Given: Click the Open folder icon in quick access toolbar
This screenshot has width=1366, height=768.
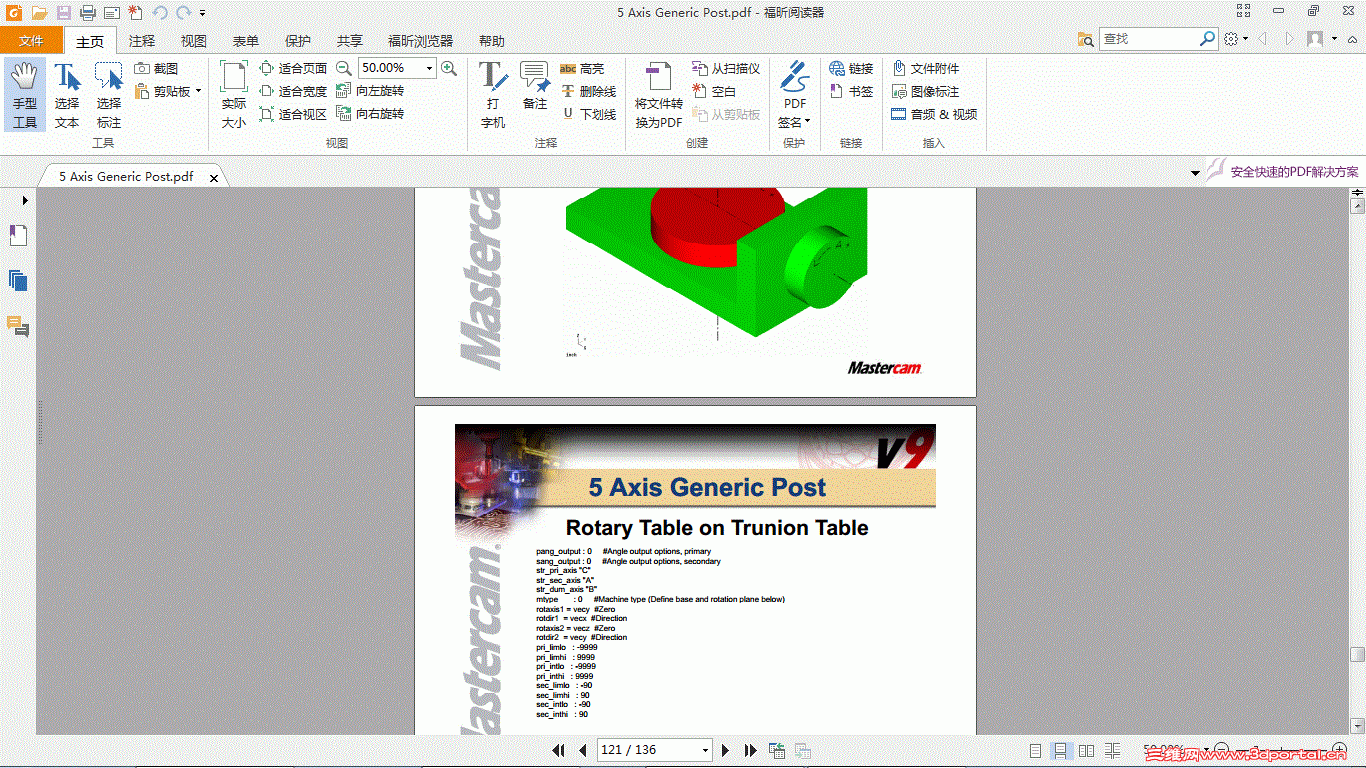Looking at the screenshot, I should 40,13.
